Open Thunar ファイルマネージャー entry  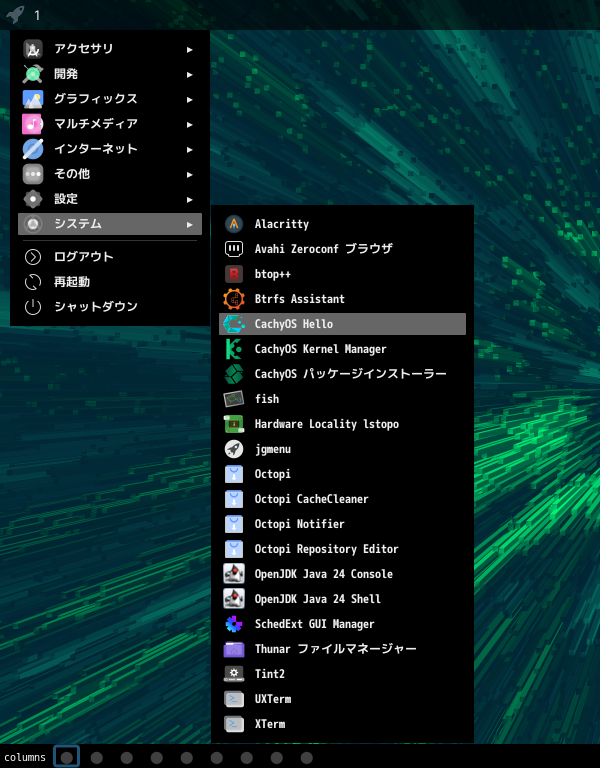342,649
